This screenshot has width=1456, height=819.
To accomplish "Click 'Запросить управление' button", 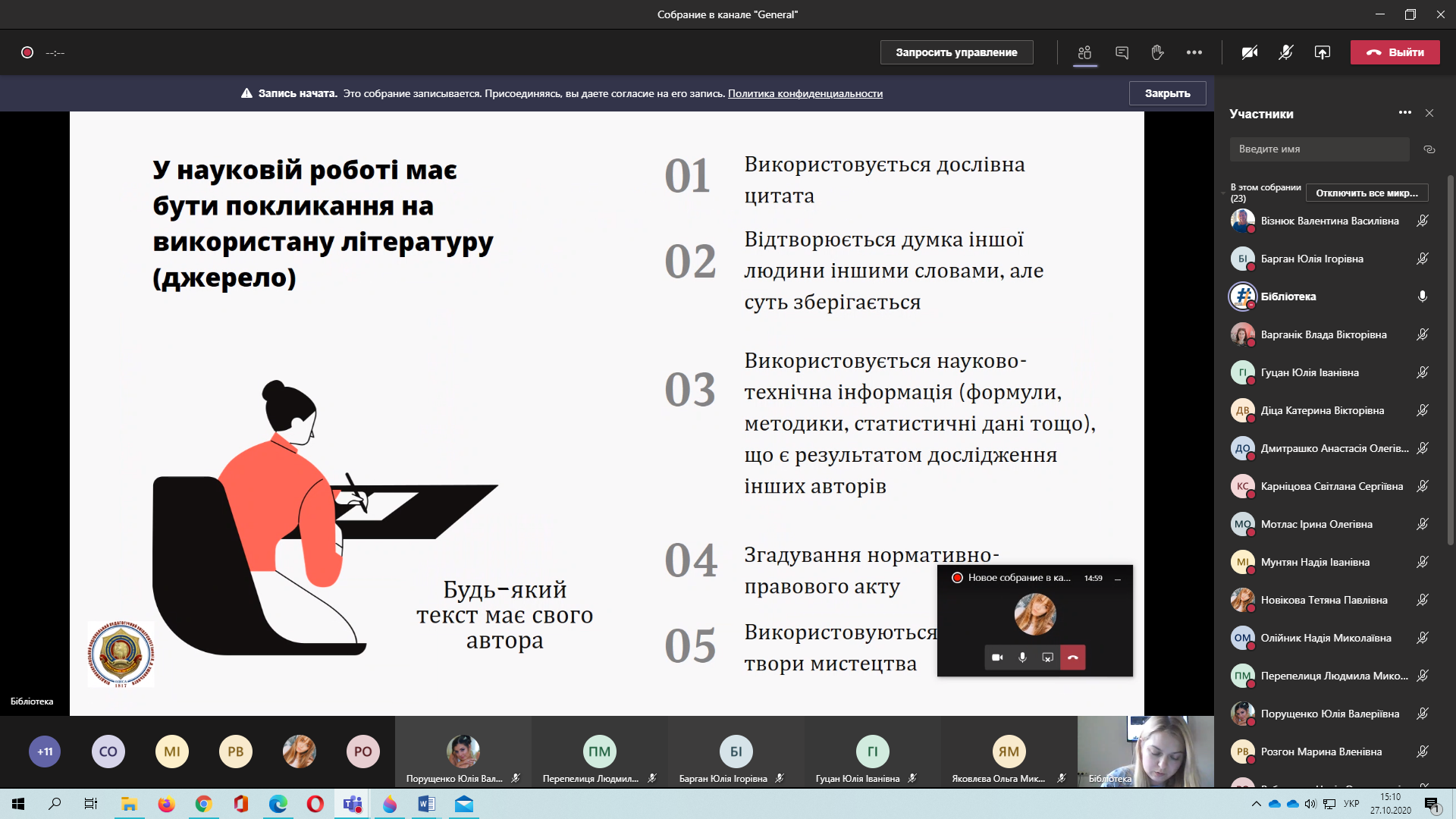I will [x=956, y=52].
